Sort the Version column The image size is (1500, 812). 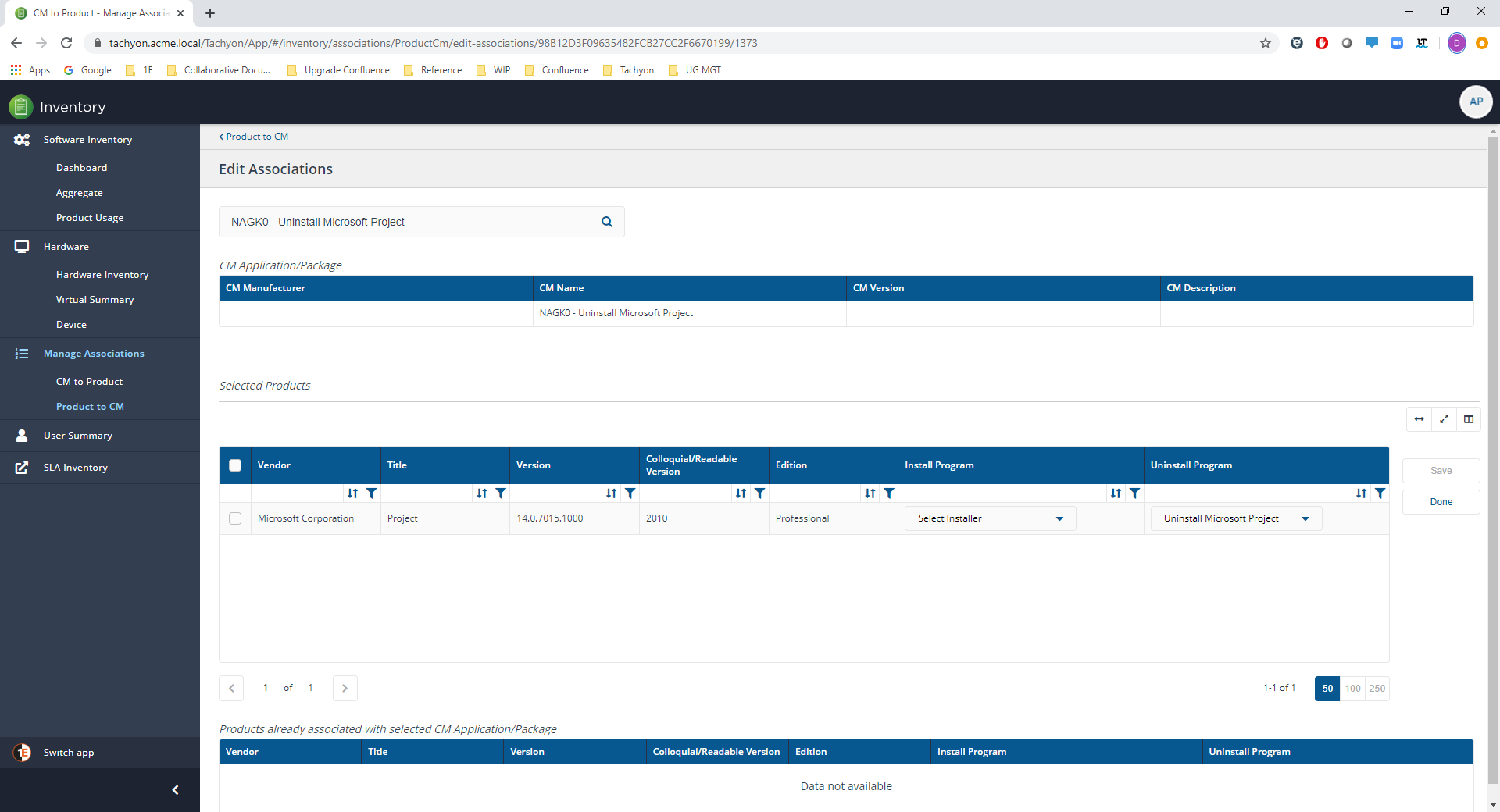(x=612, y=493)
